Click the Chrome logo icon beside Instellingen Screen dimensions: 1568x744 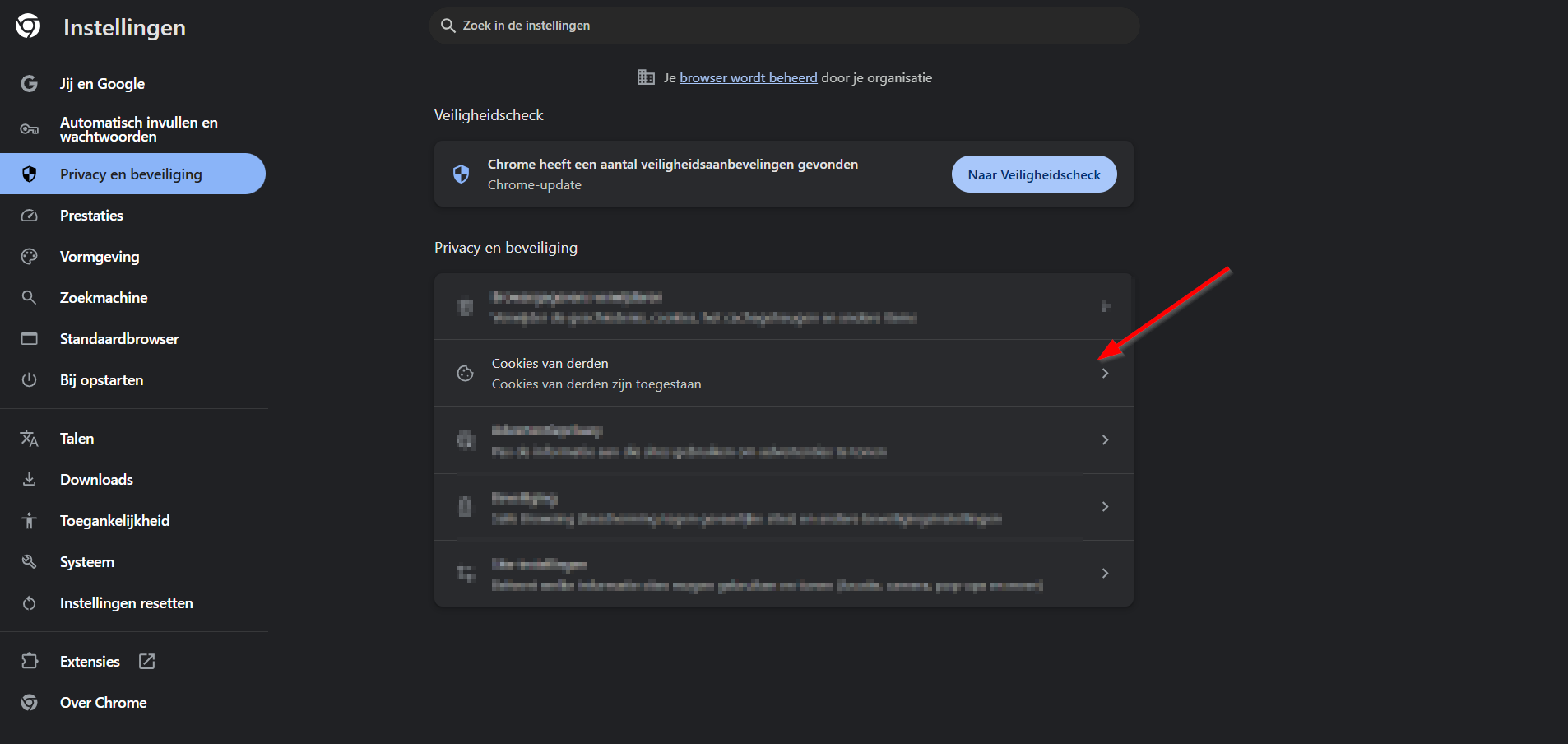tap(28, 26)
